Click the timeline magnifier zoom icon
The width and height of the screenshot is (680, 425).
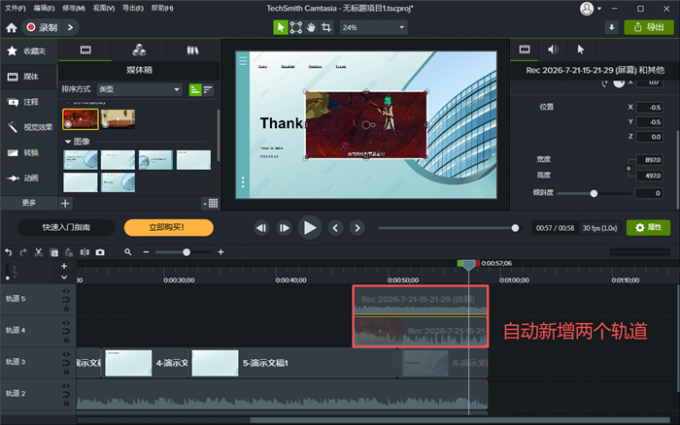pyautogui.click(x=128, y=252)
